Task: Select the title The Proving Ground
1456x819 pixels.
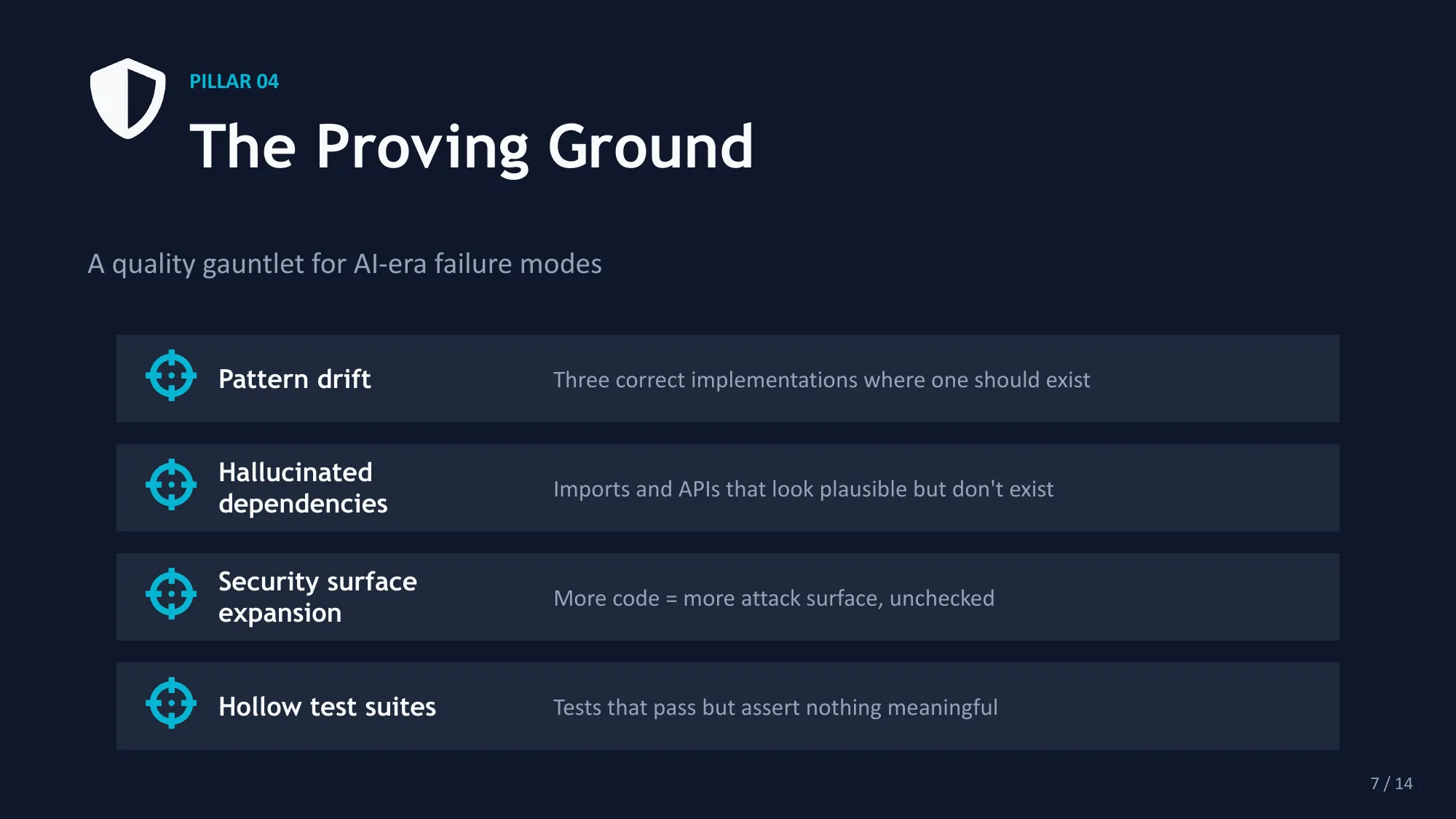Action: tap(471, 146)
